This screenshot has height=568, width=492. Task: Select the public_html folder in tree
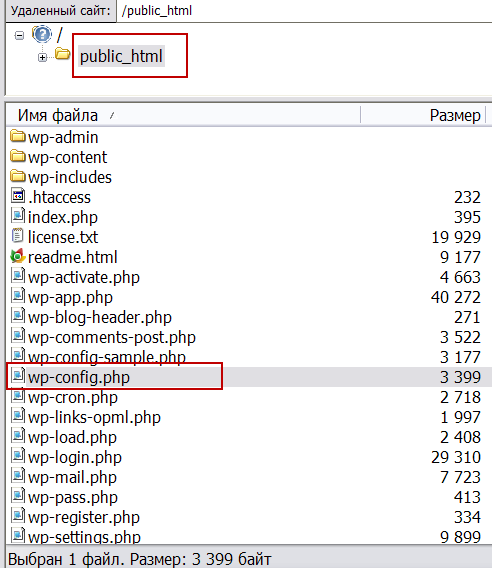point(121,56)
